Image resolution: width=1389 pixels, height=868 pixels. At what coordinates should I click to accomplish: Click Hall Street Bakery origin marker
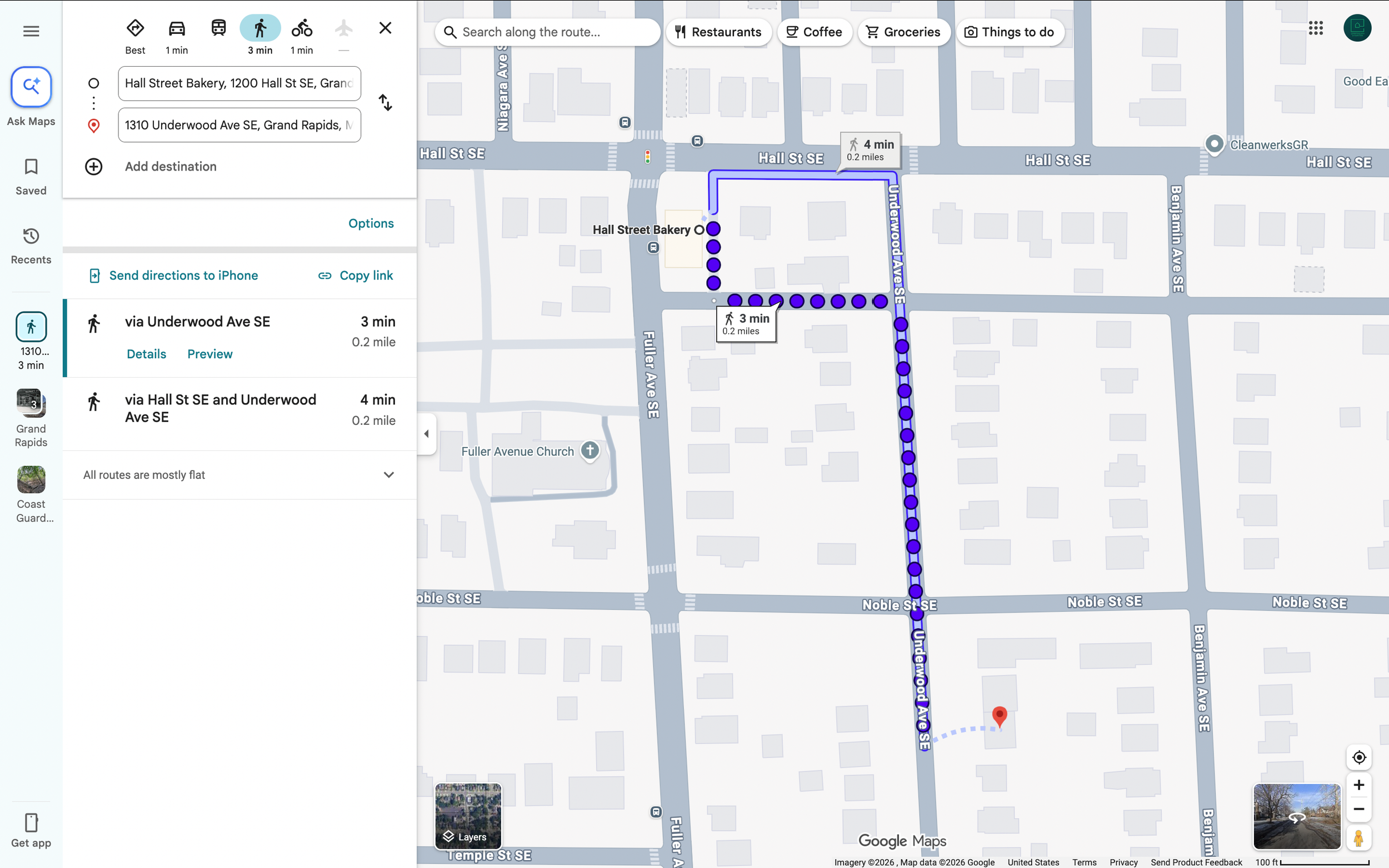coord(699,230)
